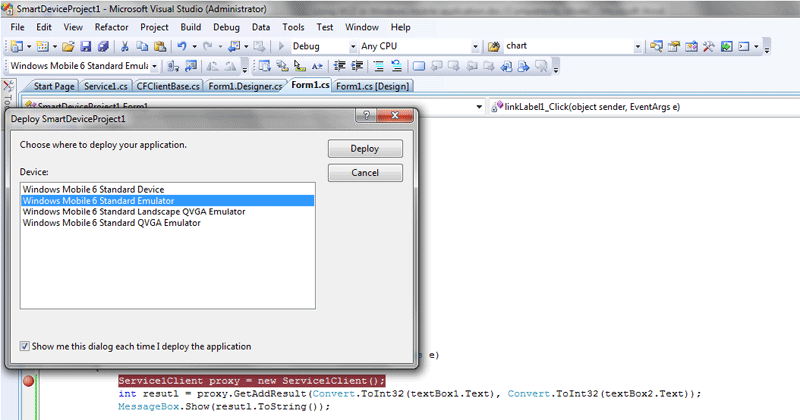Click the Undo arrow icon

tap(182, 46)
